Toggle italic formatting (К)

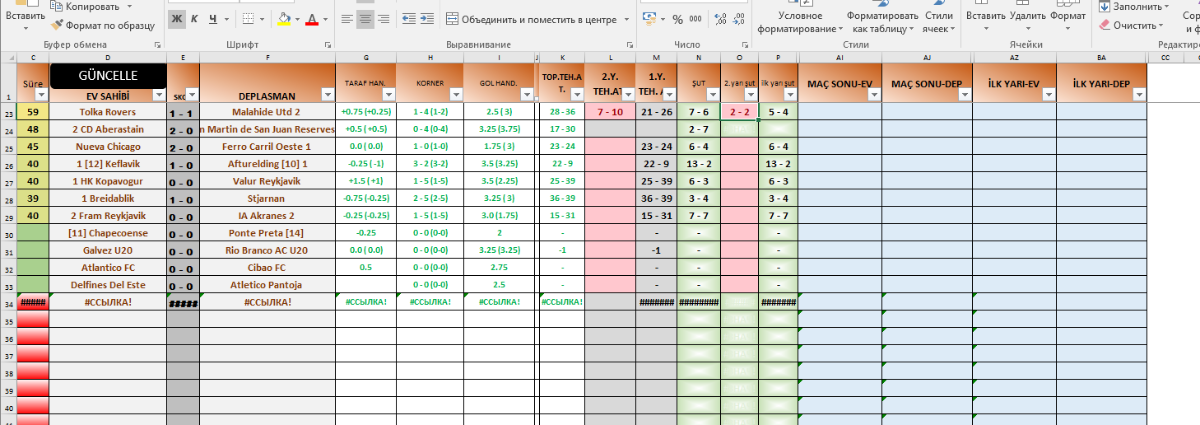point(196,19)
